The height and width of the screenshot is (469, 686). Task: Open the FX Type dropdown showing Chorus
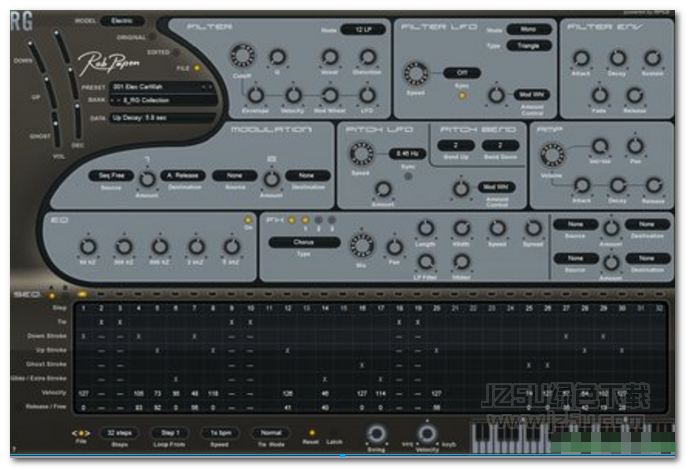click(x=304, y=242)
